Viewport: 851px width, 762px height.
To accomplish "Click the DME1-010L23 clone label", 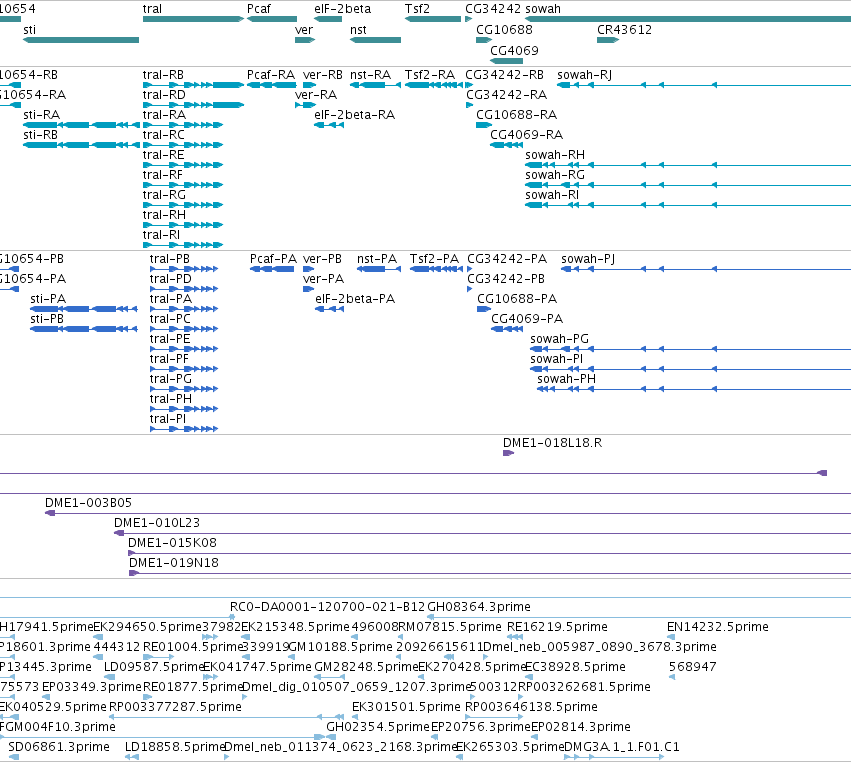I will [157, 522].
